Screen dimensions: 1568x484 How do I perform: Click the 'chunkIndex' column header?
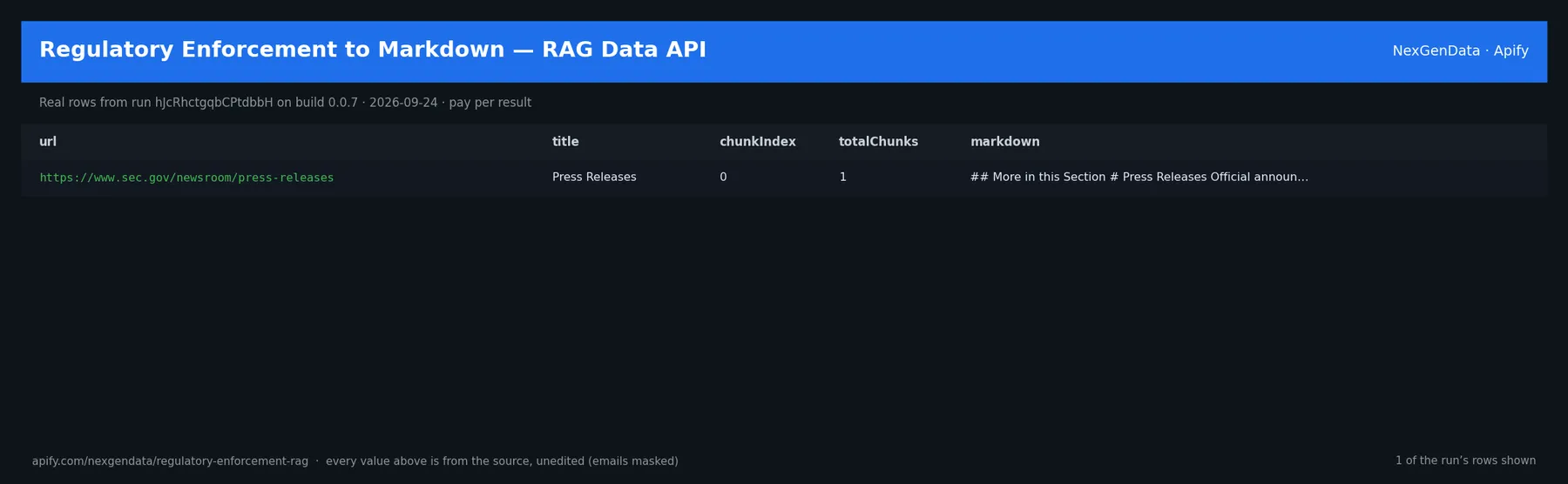pyautogui.click(x=757, y=142)
